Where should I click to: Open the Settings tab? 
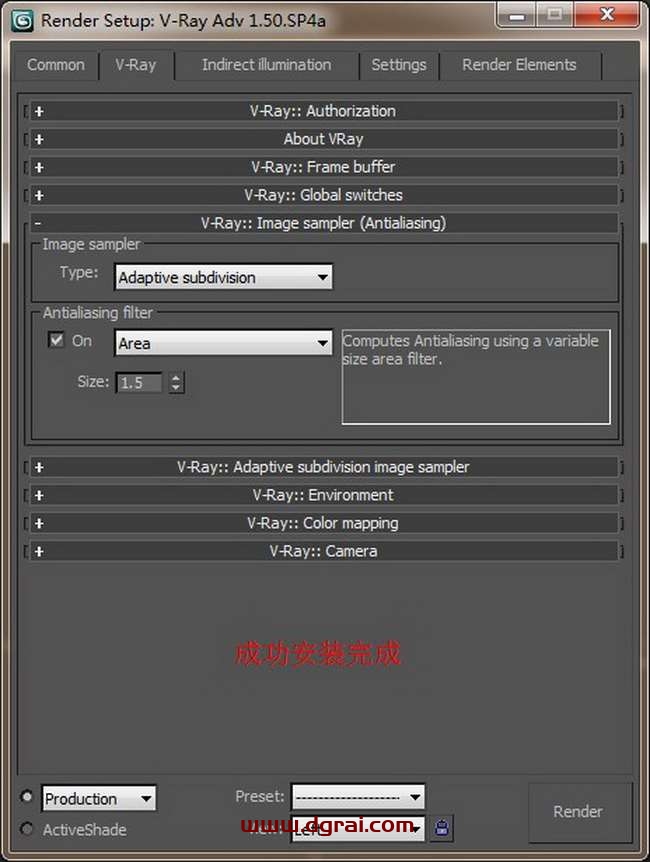[x=399, y=65]
